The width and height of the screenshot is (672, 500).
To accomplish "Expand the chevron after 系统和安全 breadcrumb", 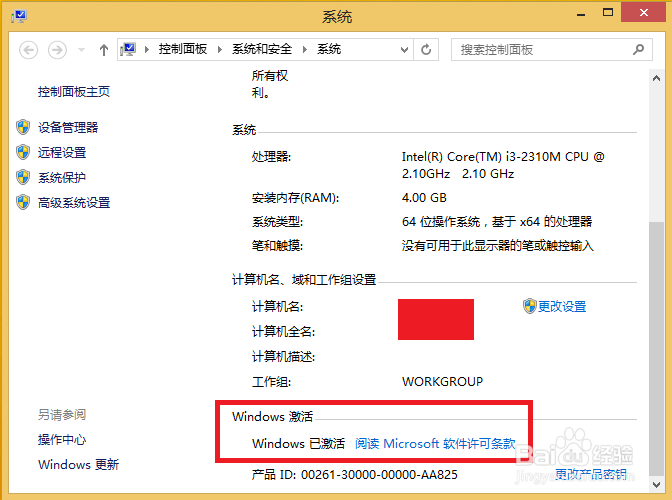I will point(305,50).
